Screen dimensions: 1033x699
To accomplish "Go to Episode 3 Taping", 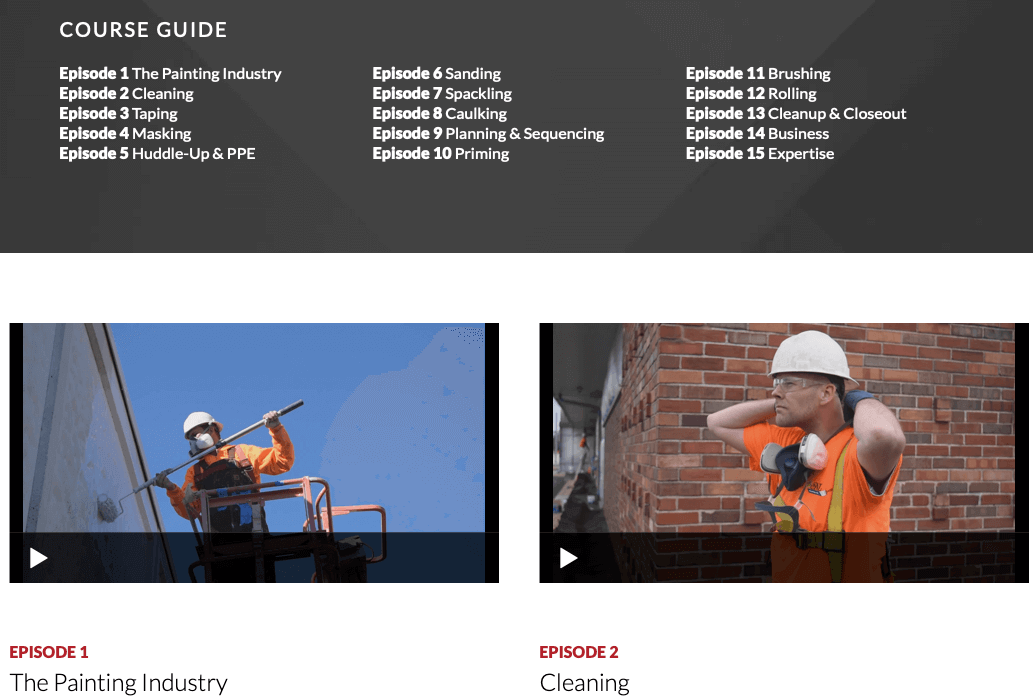I will click(119, 113).
